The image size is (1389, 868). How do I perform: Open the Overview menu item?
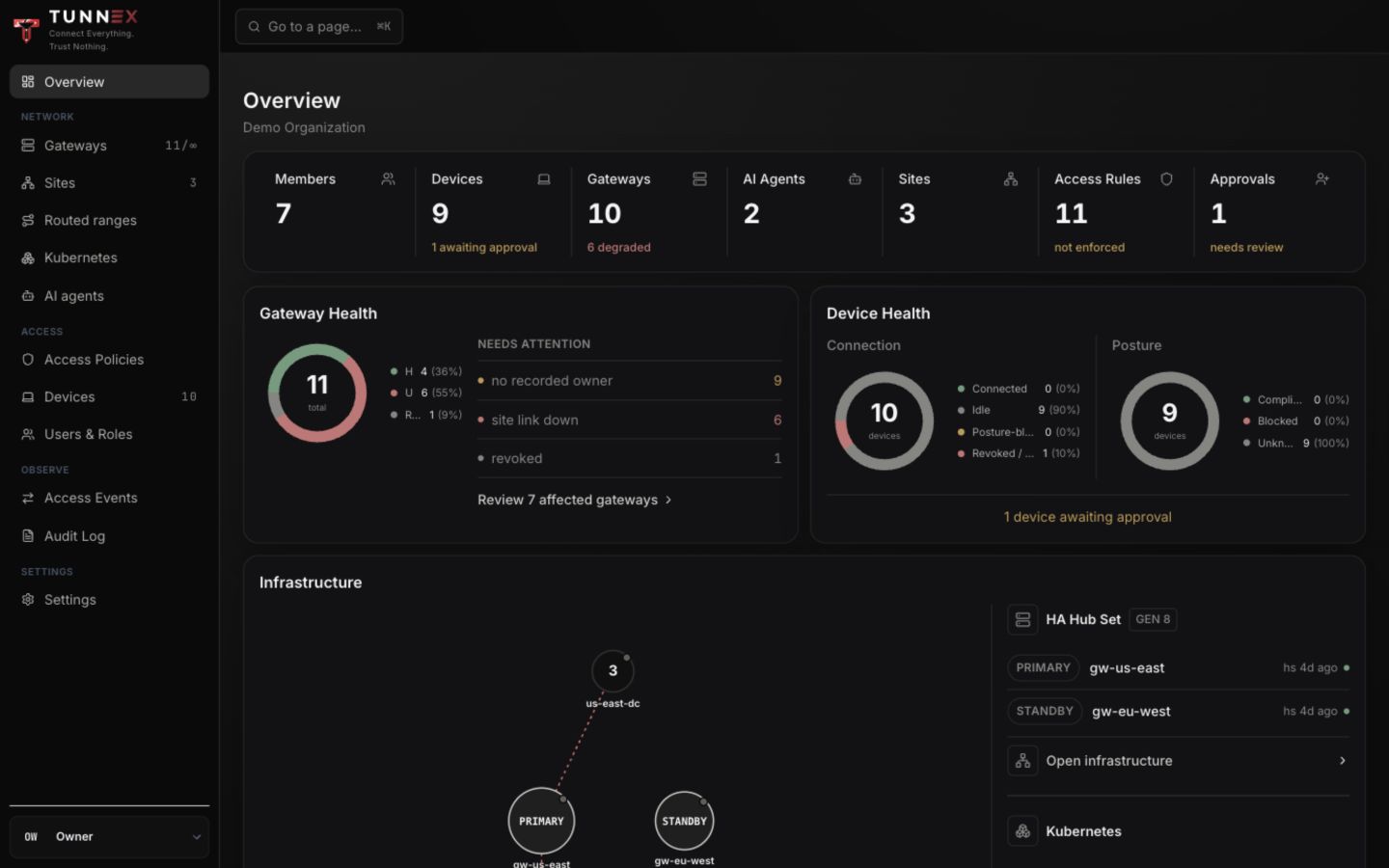(x=109, y=82)
